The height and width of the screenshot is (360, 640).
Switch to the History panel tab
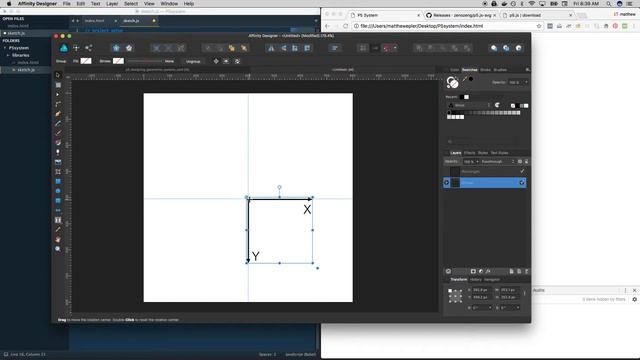pos(476,280)
